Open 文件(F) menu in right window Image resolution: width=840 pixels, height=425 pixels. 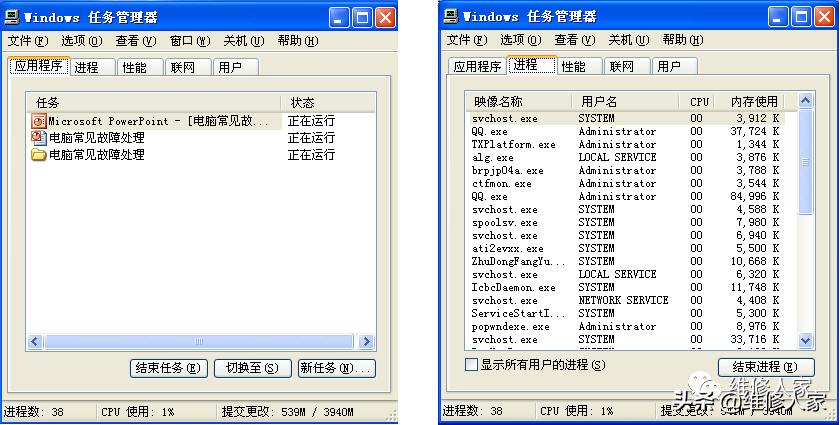click(x=467, y=40)
